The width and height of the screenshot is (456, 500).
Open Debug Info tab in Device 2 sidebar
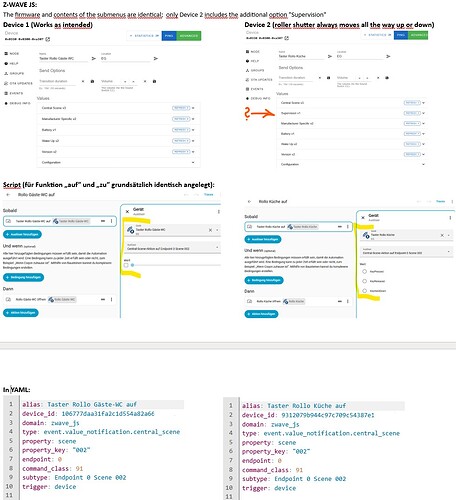[x=258, y=98]
